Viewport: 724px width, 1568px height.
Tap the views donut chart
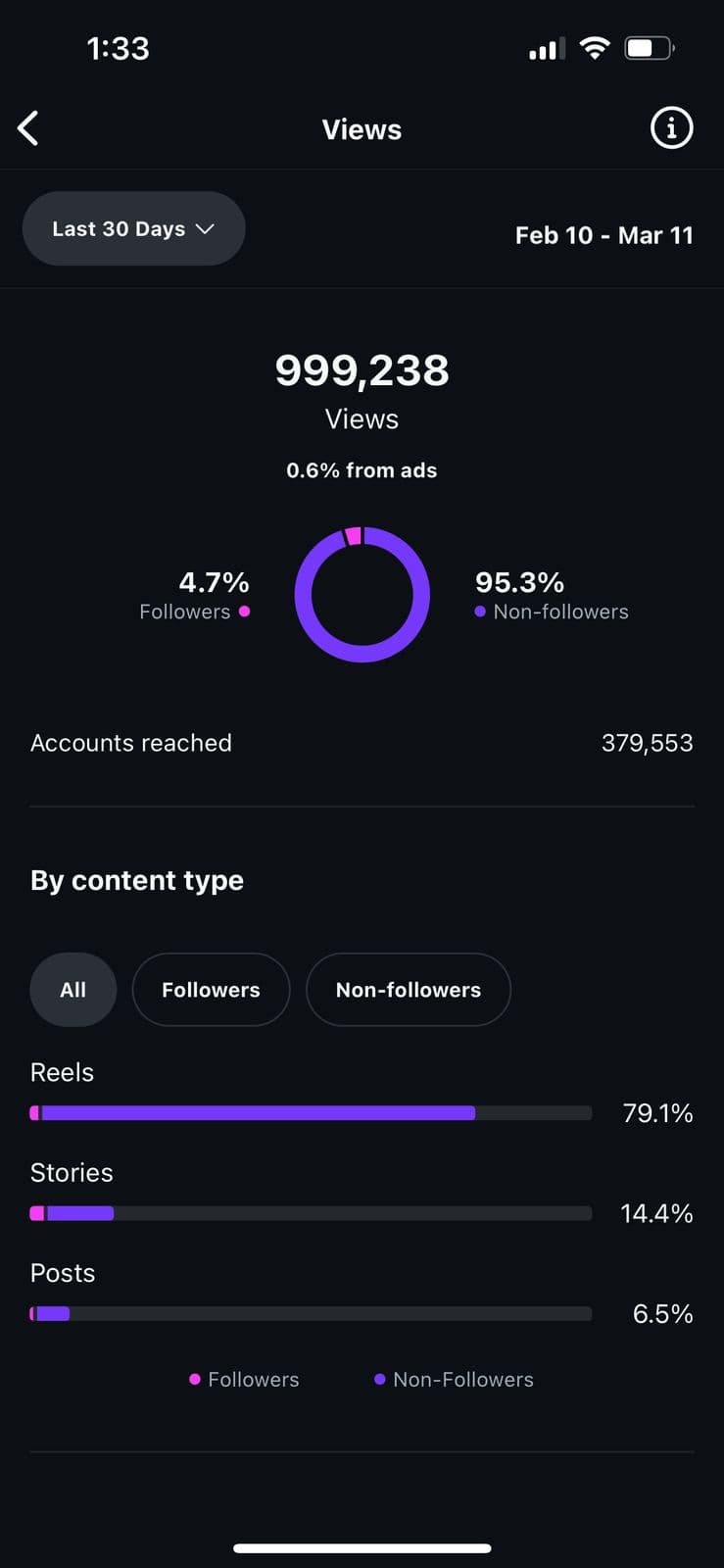(x=362, y=594)
